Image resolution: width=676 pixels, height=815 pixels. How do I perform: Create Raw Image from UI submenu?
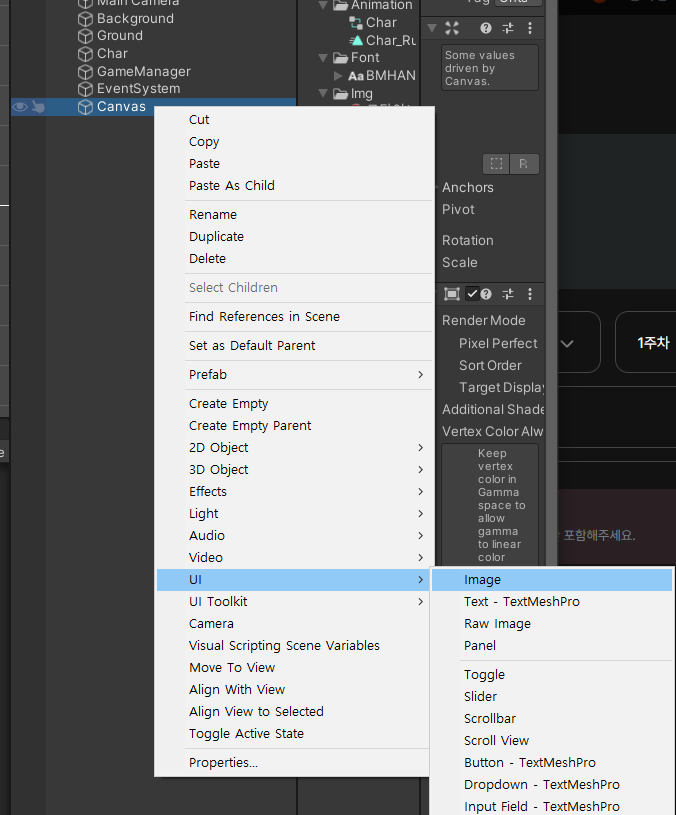pos(552,624)
